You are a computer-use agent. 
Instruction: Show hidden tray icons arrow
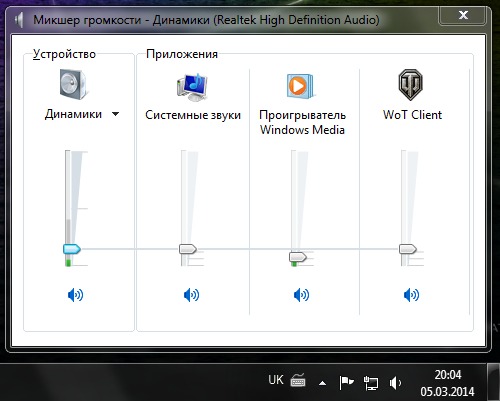click(x=322, y=383)
